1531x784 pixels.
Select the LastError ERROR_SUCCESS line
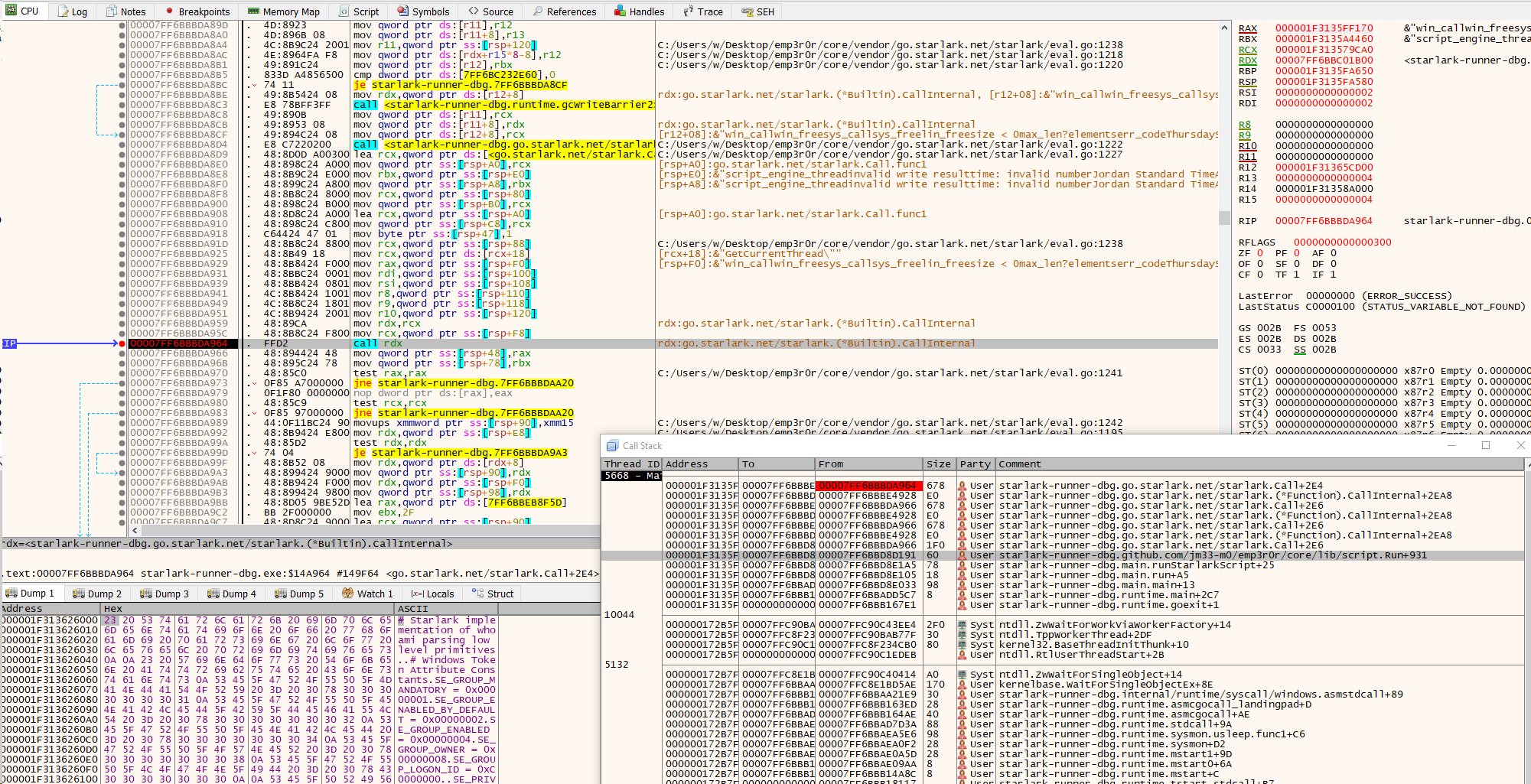click(x=1345, y=296)
